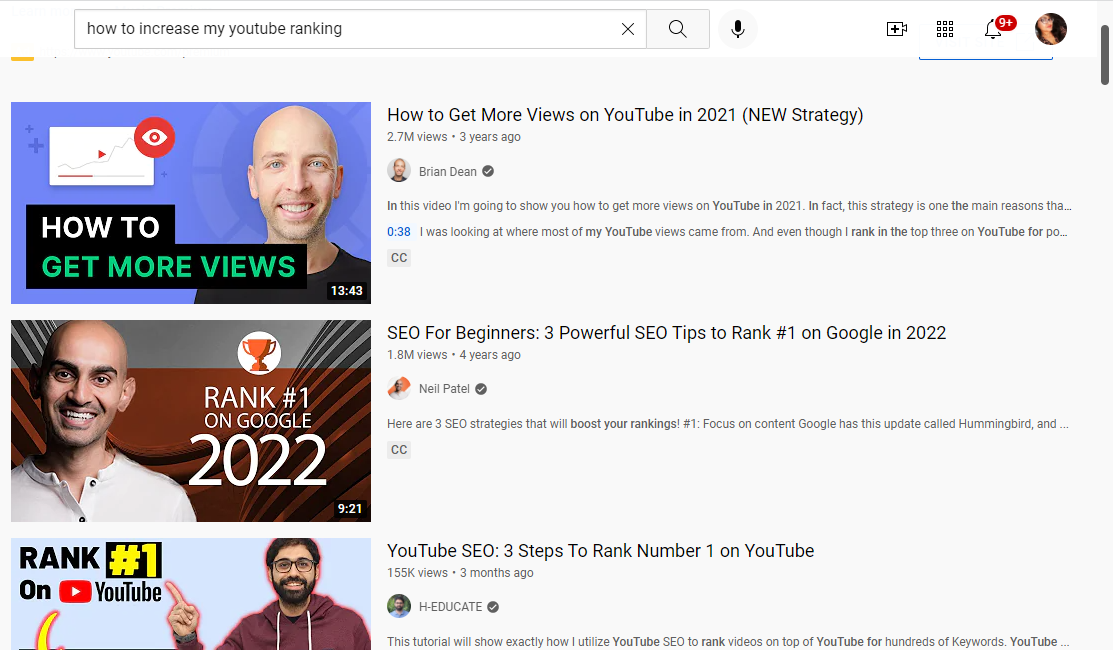1113x650 pixels.
Task: Start voice search with the microphone icon
Action: point(738,29)
